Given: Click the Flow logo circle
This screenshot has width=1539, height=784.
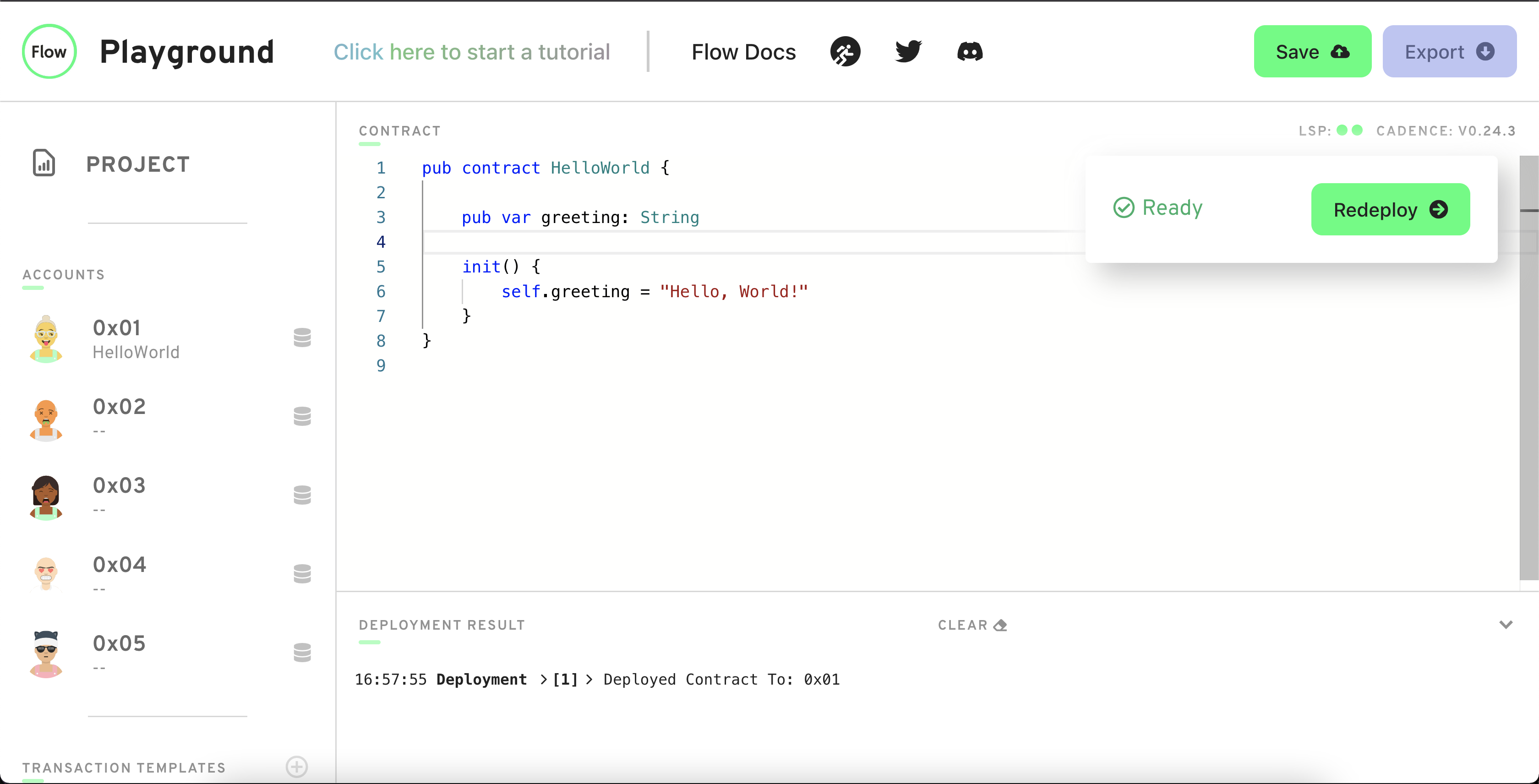Looking at the screenshot, I should (x=49, y=51).
